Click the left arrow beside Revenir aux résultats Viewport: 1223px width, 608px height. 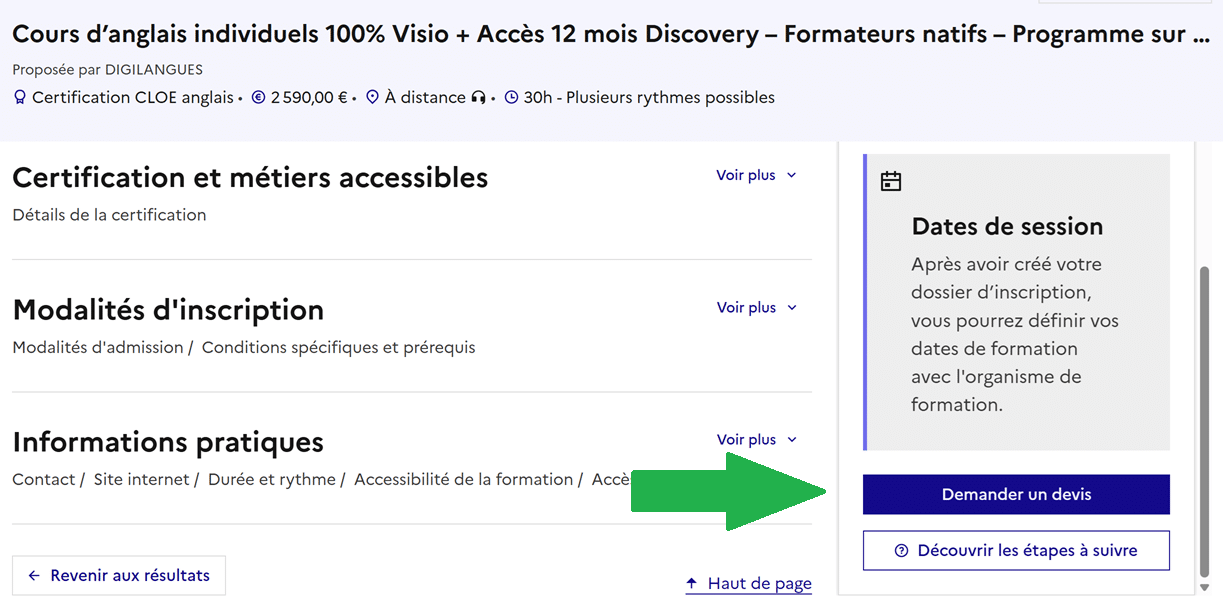pyautogui.click(x=34, y=576)
